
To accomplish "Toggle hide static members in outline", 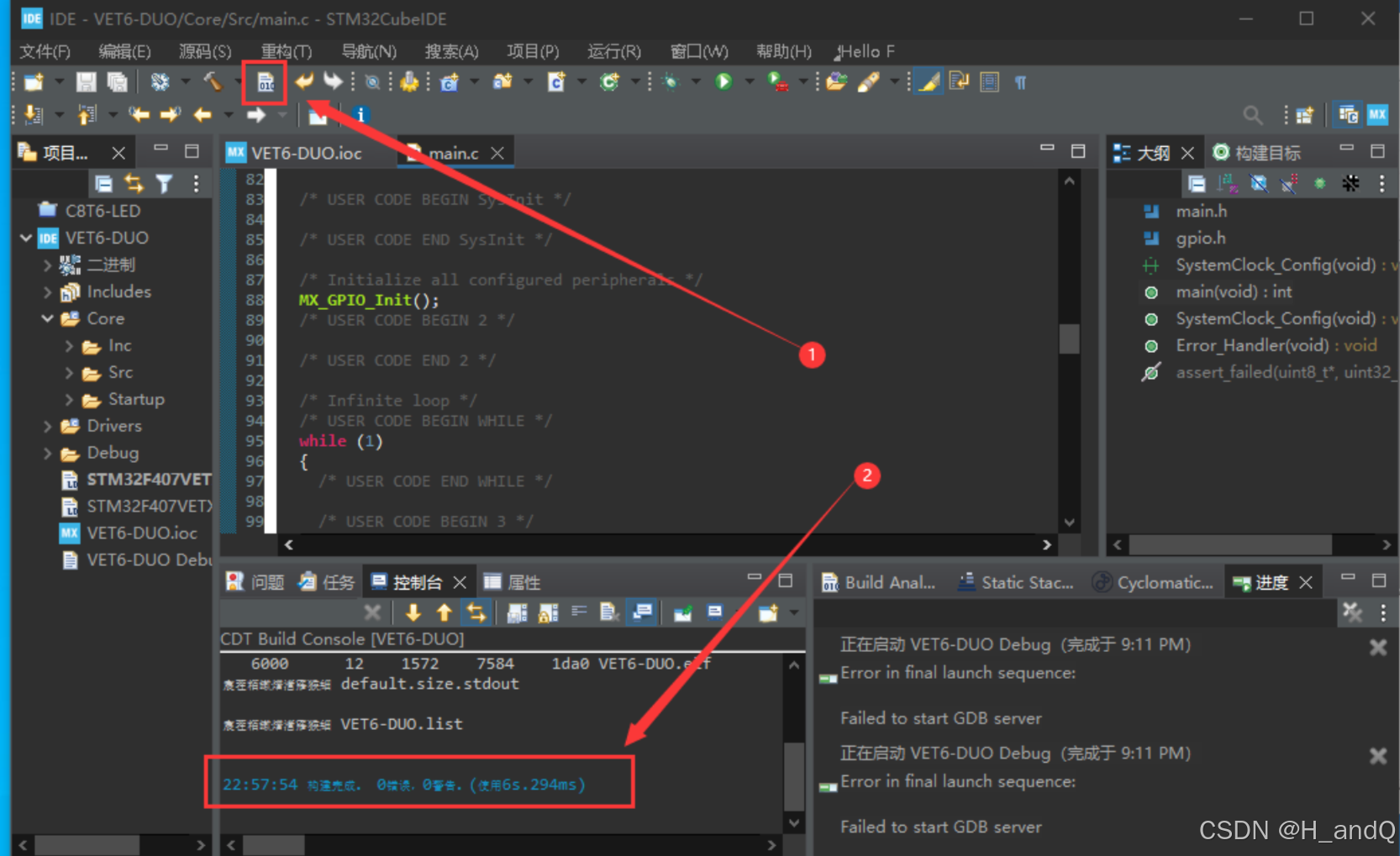I will click(x=1289, y=183).
